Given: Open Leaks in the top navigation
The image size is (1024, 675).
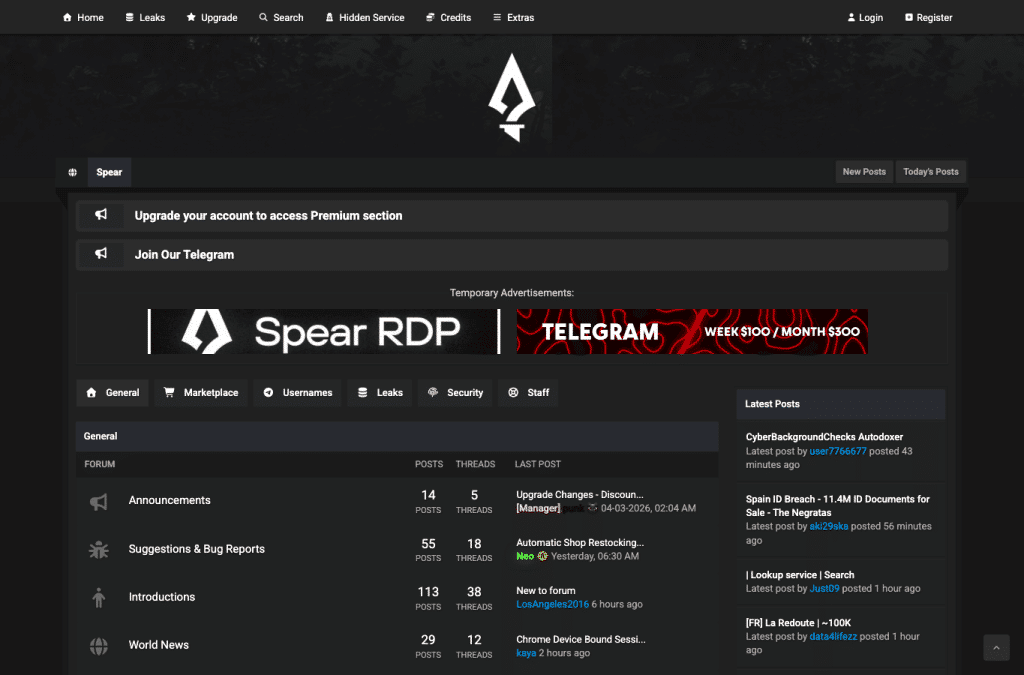Looking at the screenshot, I should pos(145,18).
